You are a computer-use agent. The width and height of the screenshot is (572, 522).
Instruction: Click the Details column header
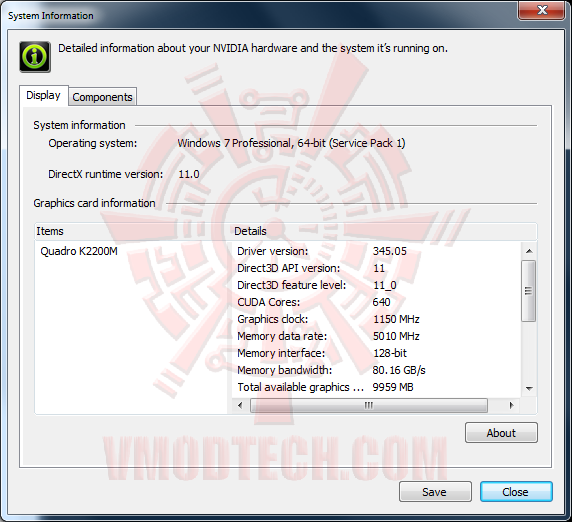[x=384, y=231]
